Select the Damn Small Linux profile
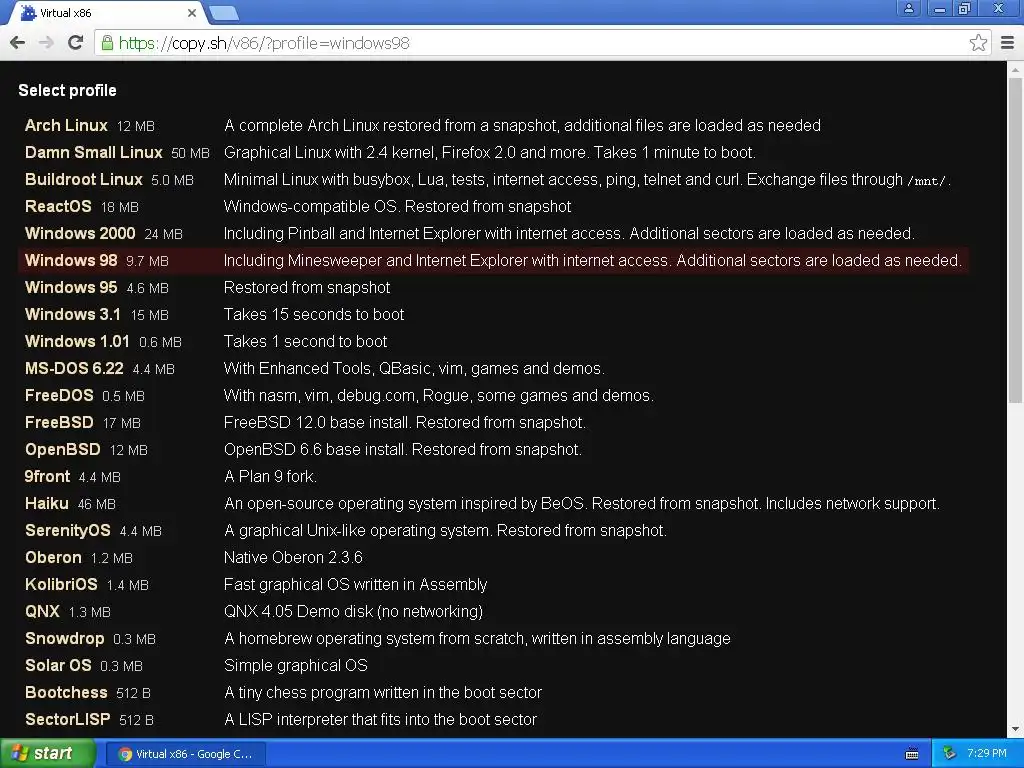This screenshot has width=1024, height=768. pyautogui.click(x=93, y=152)
